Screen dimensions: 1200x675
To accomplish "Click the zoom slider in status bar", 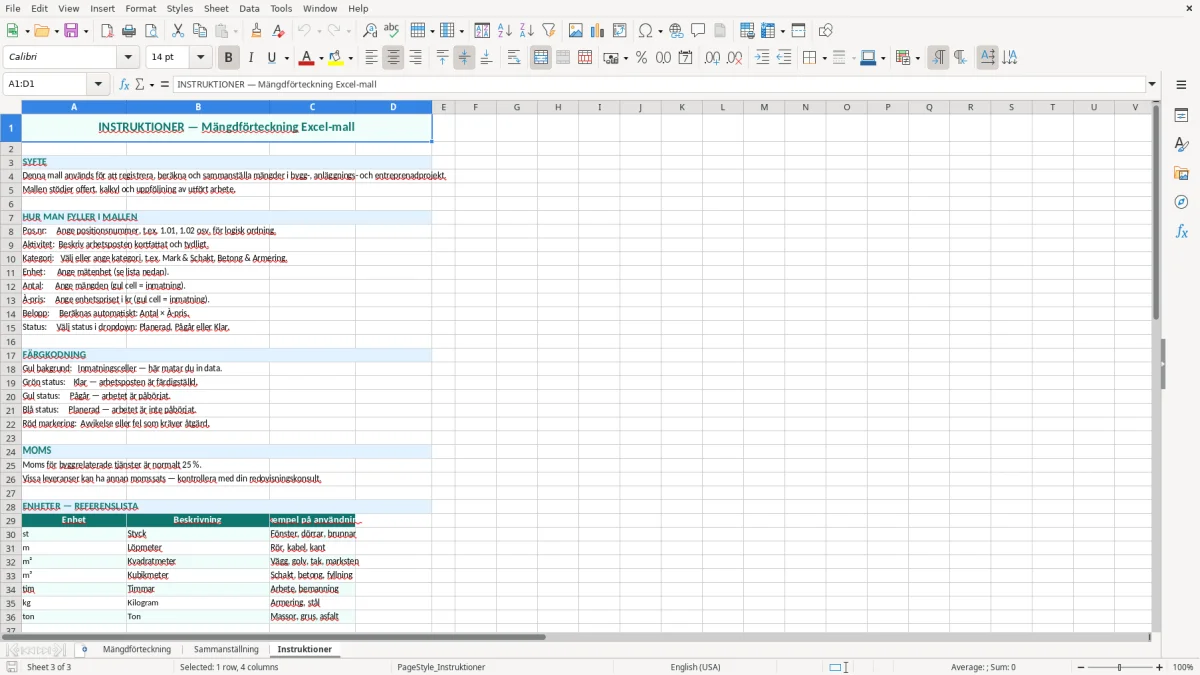I will coord(1120,667).
